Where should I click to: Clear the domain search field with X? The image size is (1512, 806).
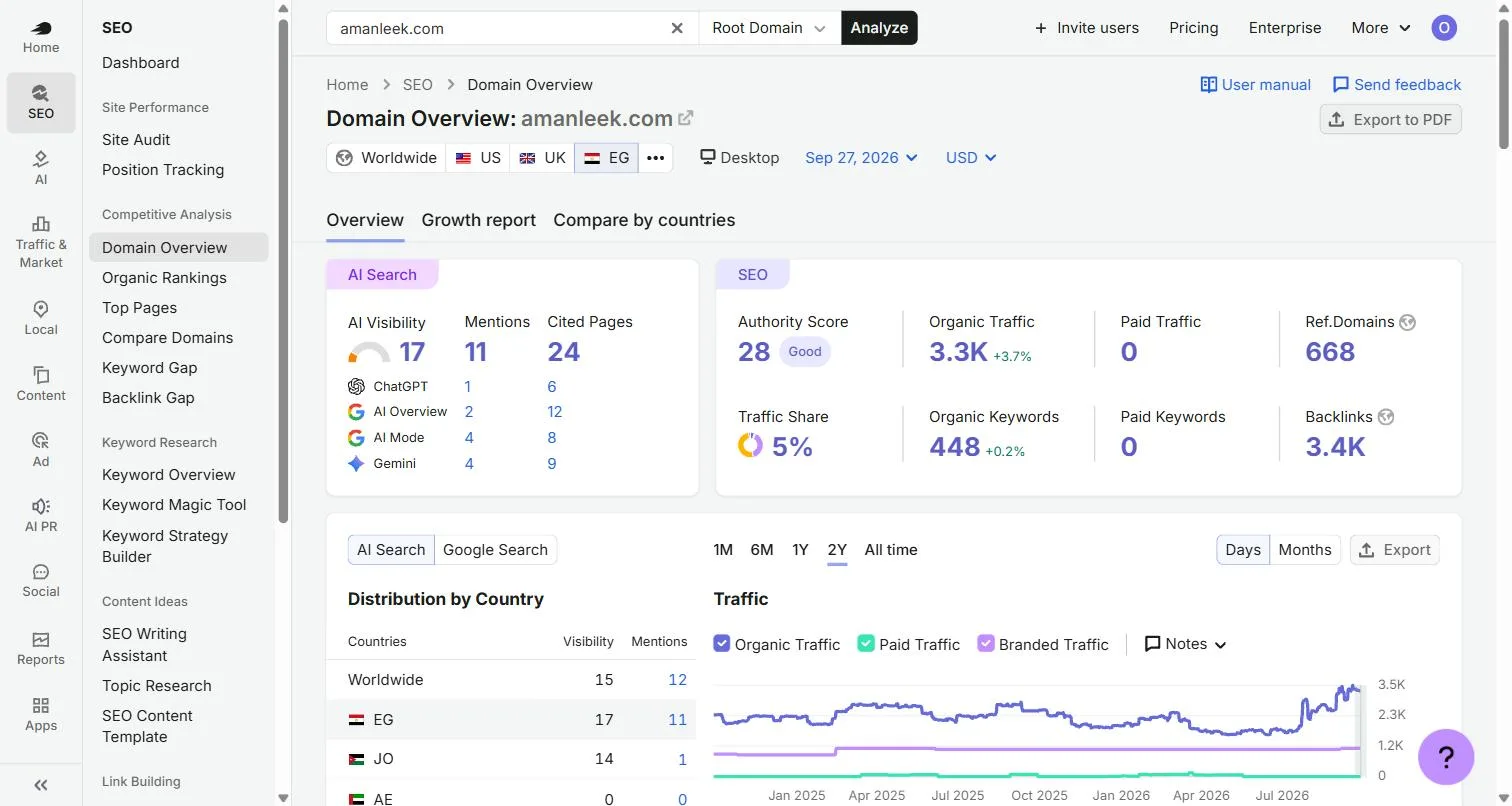pos(677,28)
